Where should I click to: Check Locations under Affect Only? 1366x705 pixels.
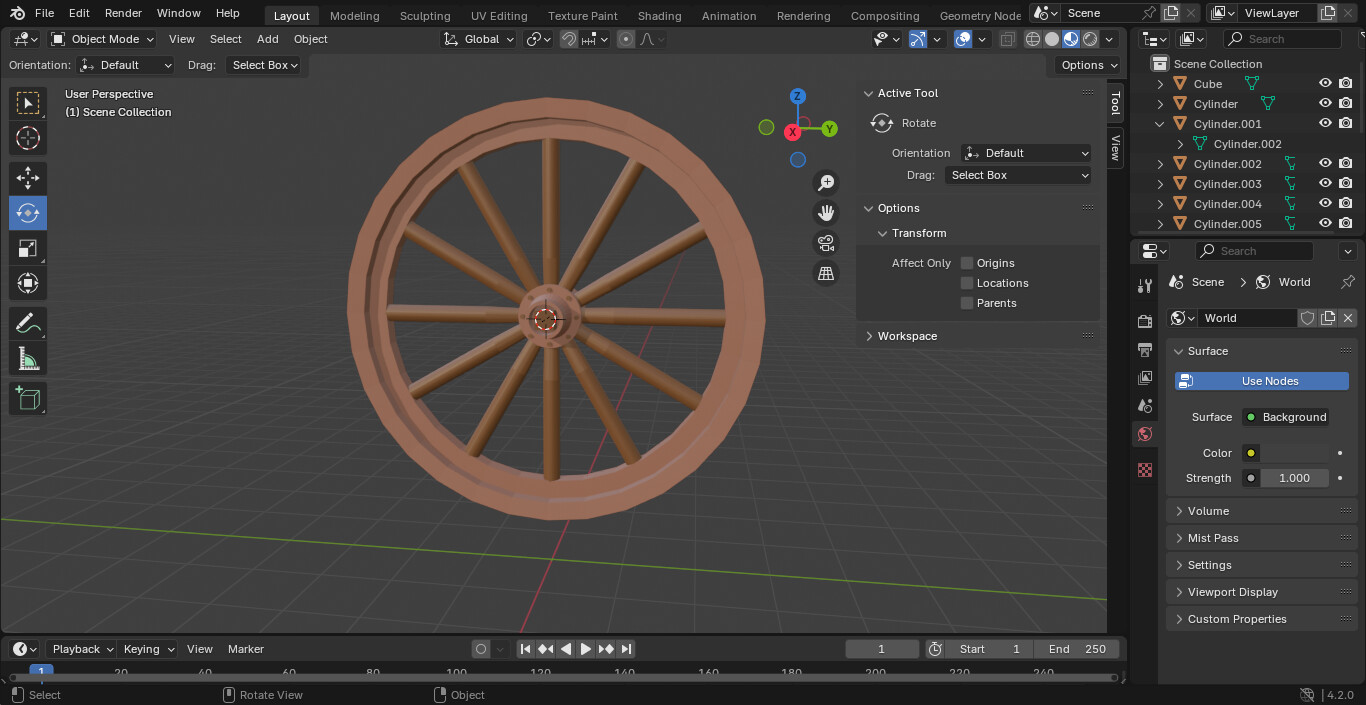pos(966,283)
